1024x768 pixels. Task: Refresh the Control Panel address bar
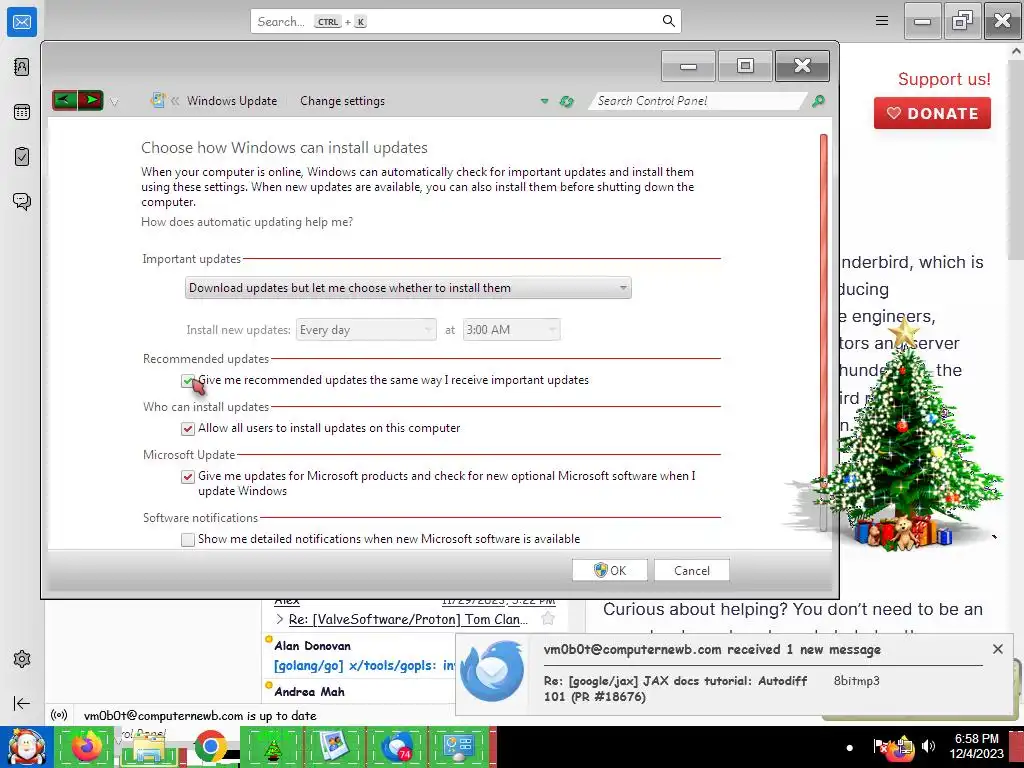(x=566, y=101)
